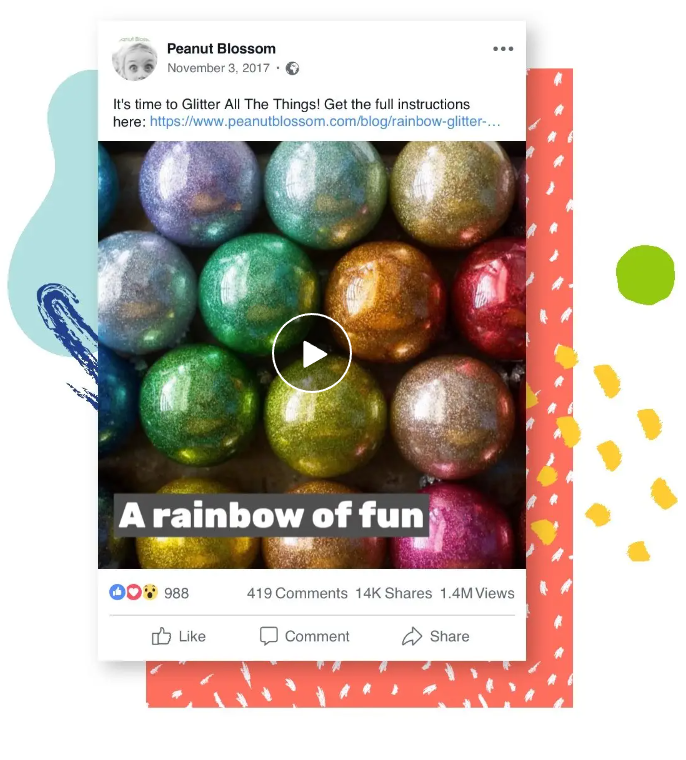Open the November 3, 2017 timestamp

click(x=218, y=68)
